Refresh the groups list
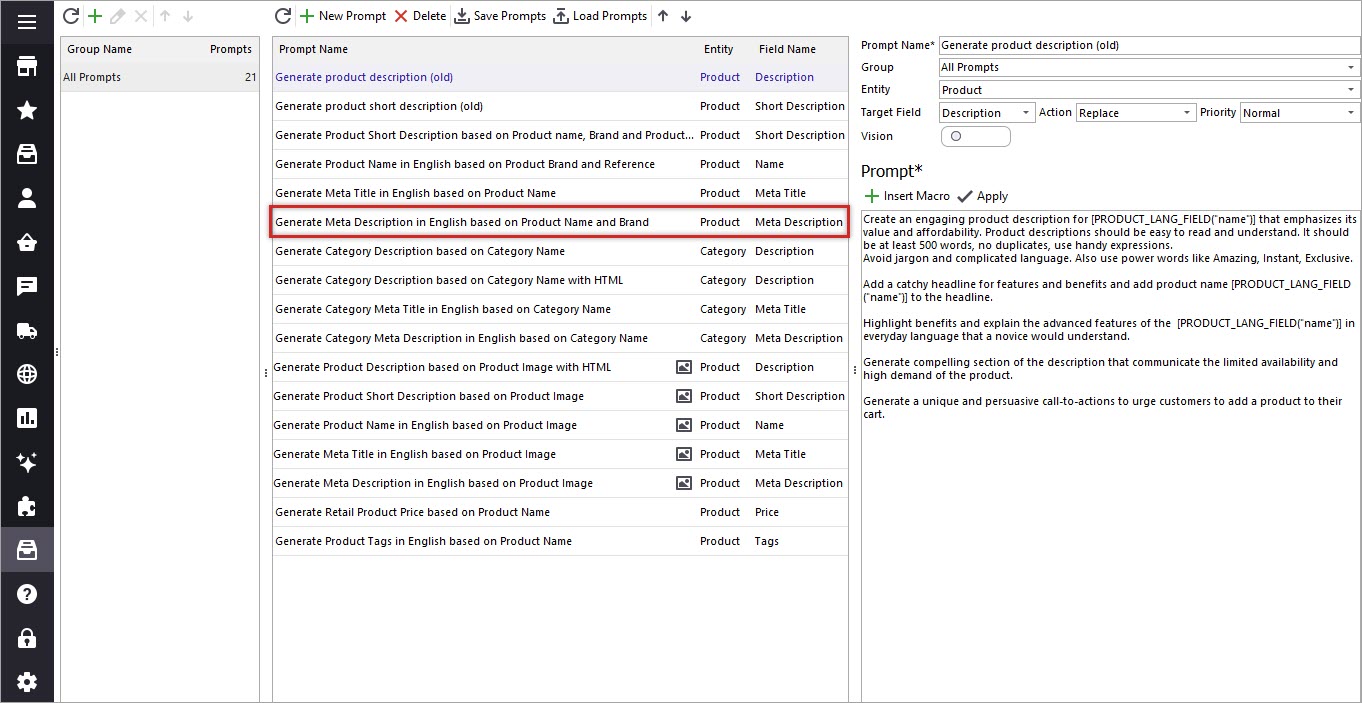Image resolution: width=1362 pixels, height=703 pixels. pyautogui.click(x=71, y=16)
